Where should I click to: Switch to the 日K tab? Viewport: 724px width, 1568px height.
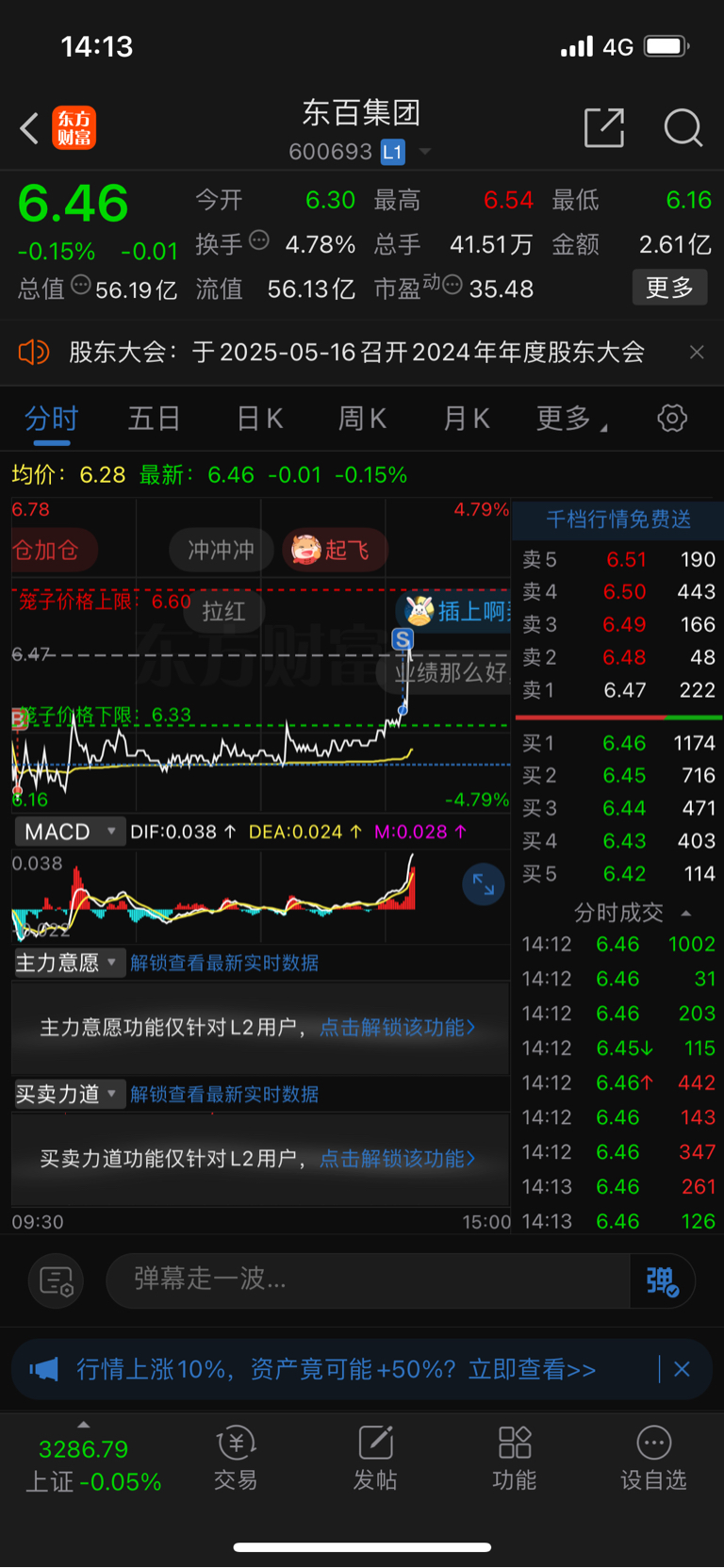click(x=259, y=419)
